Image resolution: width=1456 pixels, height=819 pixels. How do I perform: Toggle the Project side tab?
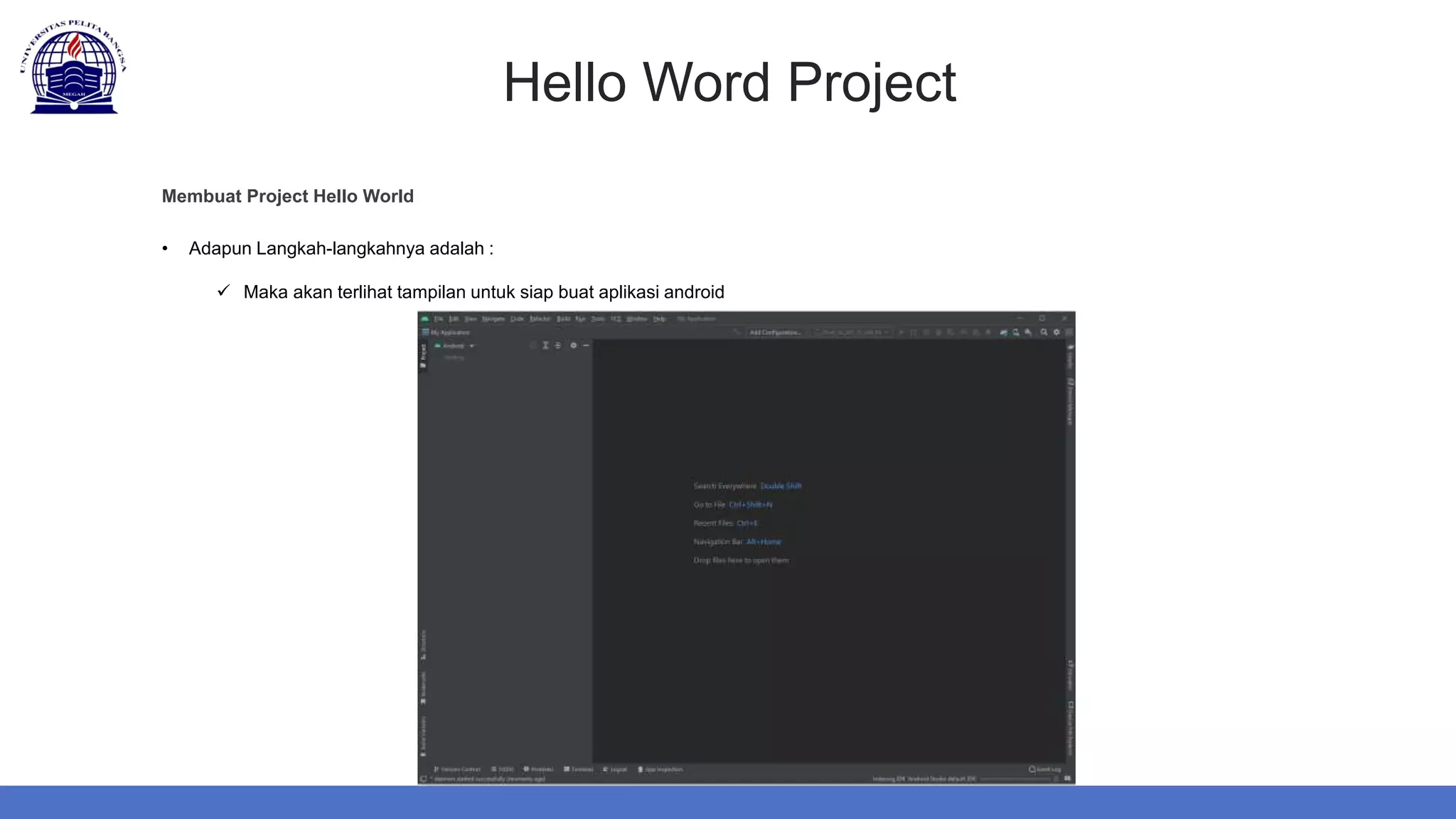(423, 355)
